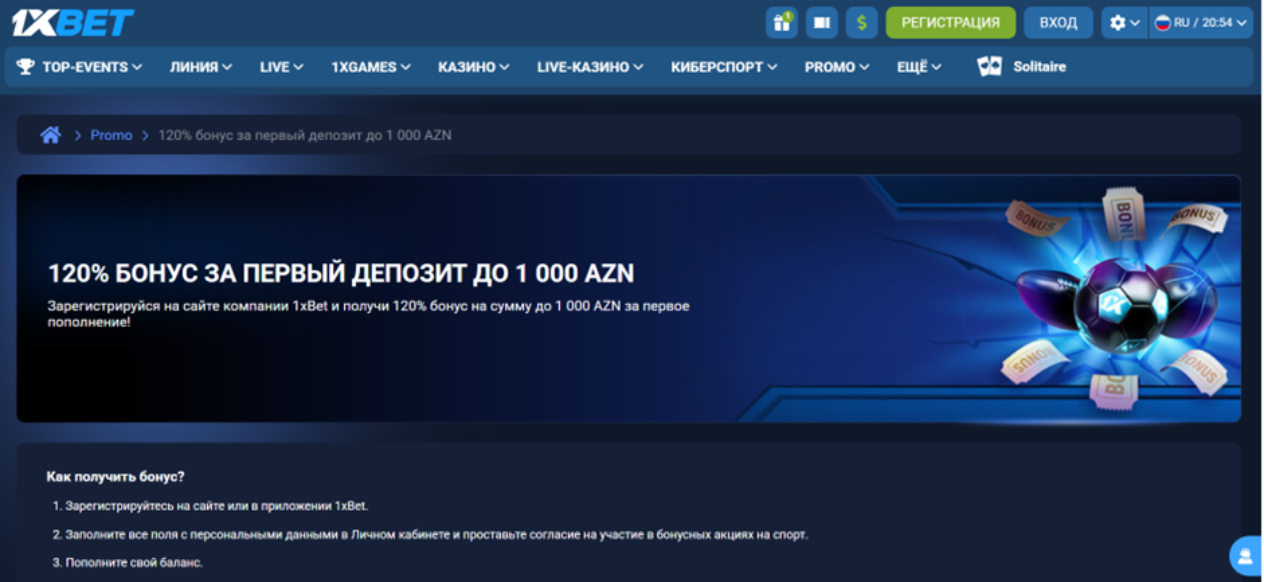Expand the Киберспорт menu
This screenshot has width=1264, height=582.
(724, 67)
